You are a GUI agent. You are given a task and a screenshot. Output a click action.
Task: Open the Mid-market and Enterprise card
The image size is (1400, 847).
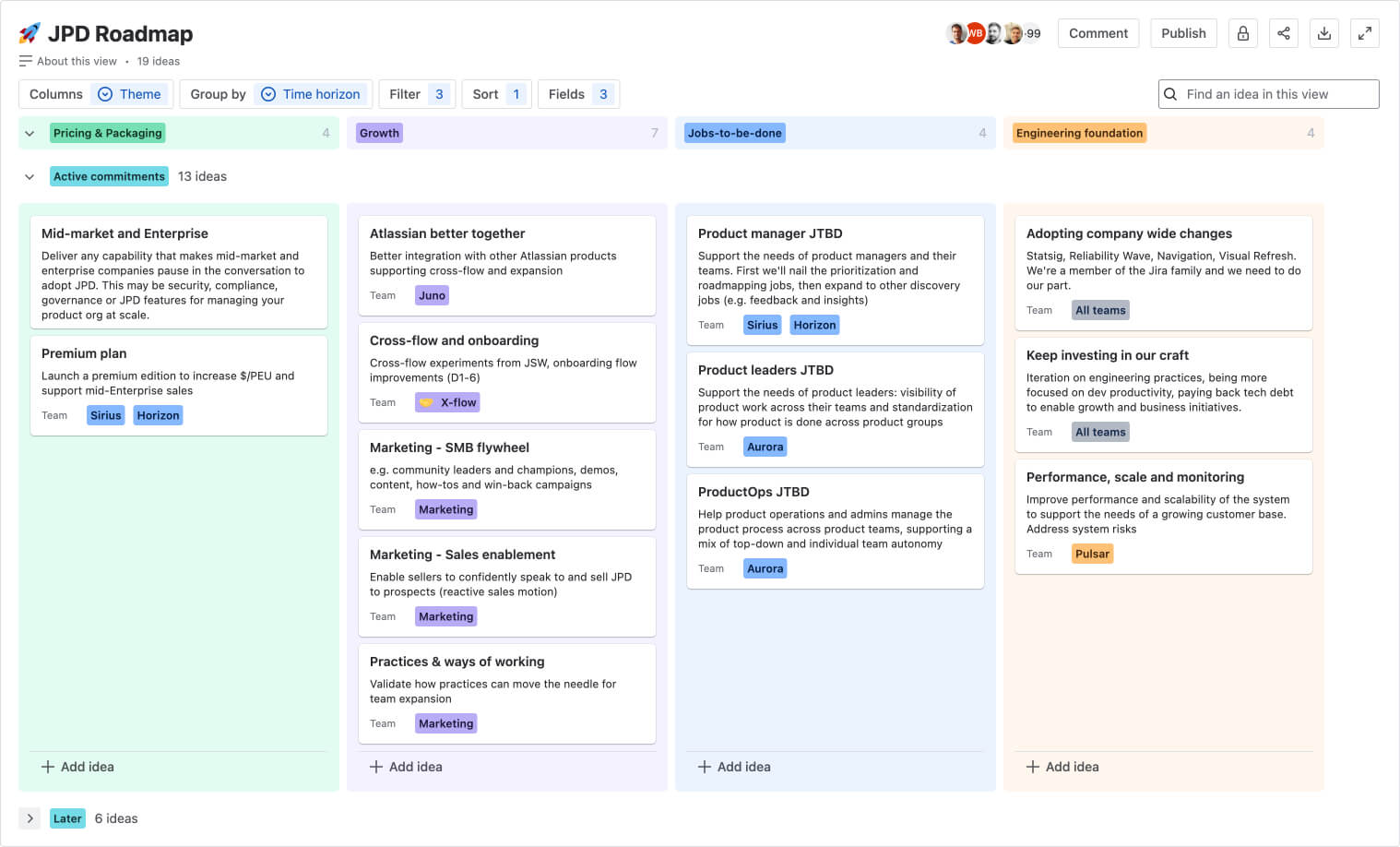click(x=179, y=272)
